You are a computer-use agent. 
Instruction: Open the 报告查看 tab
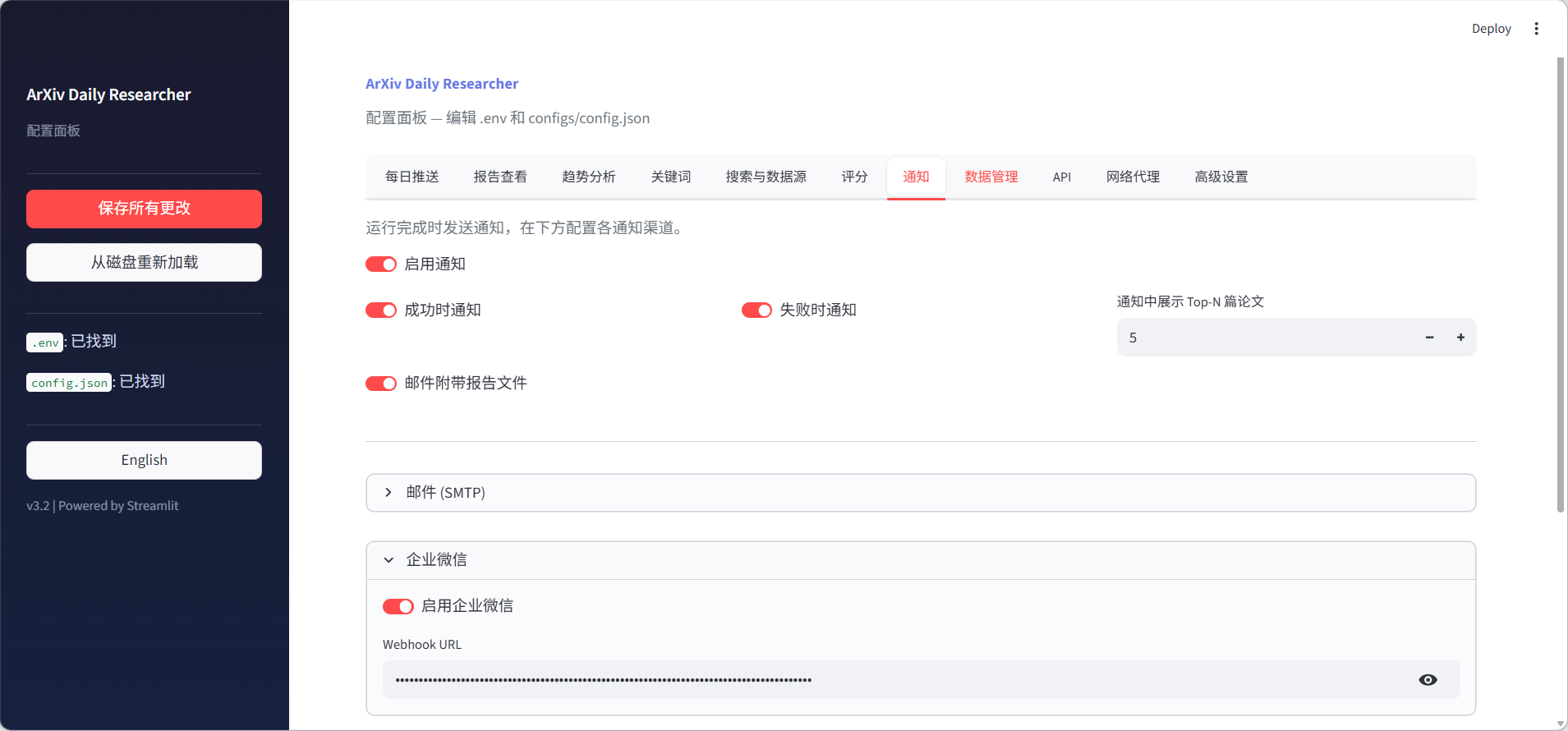(x=500, y=177)
